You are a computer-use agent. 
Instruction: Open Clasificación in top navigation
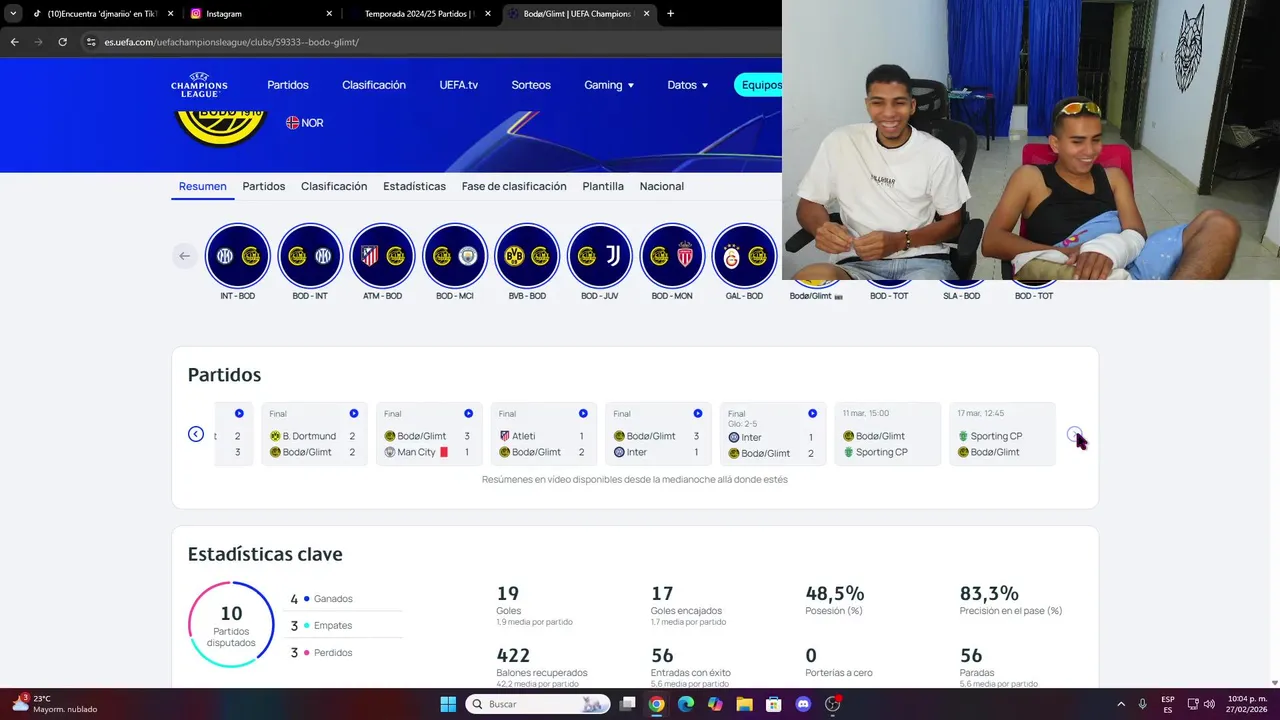click(x=374, y=85)
